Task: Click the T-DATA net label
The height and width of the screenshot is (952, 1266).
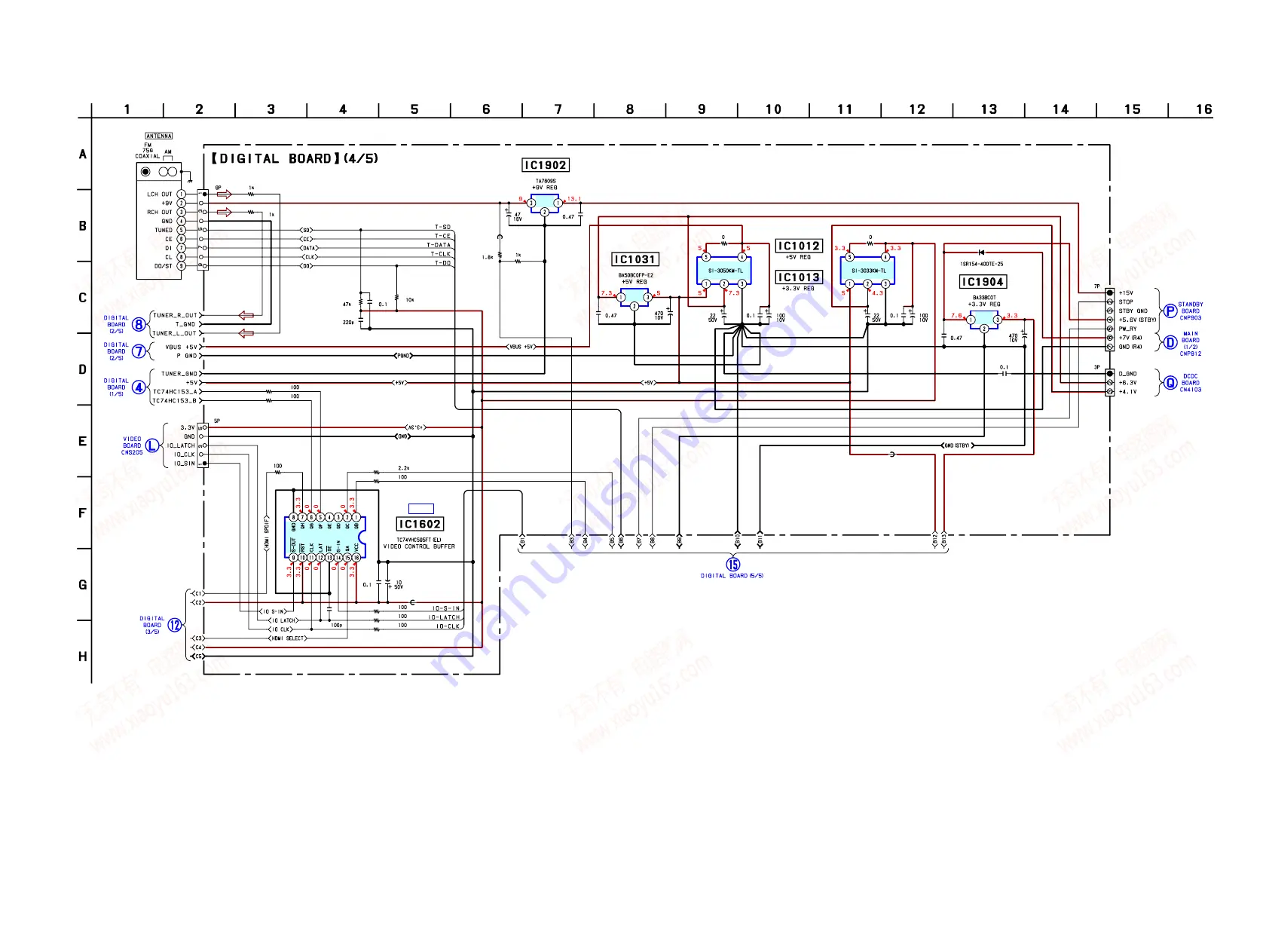Action: click(x=439, y=245)
